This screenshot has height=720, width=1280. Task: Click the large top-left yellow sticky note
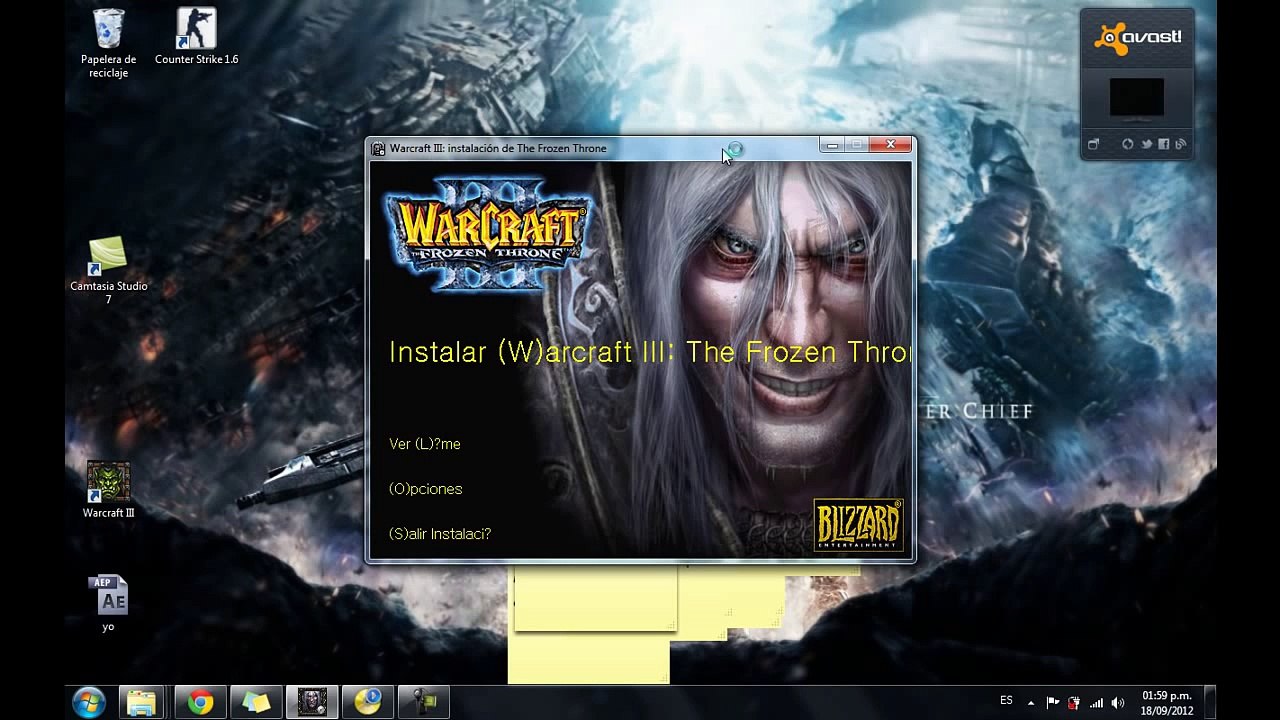(595, 598)
